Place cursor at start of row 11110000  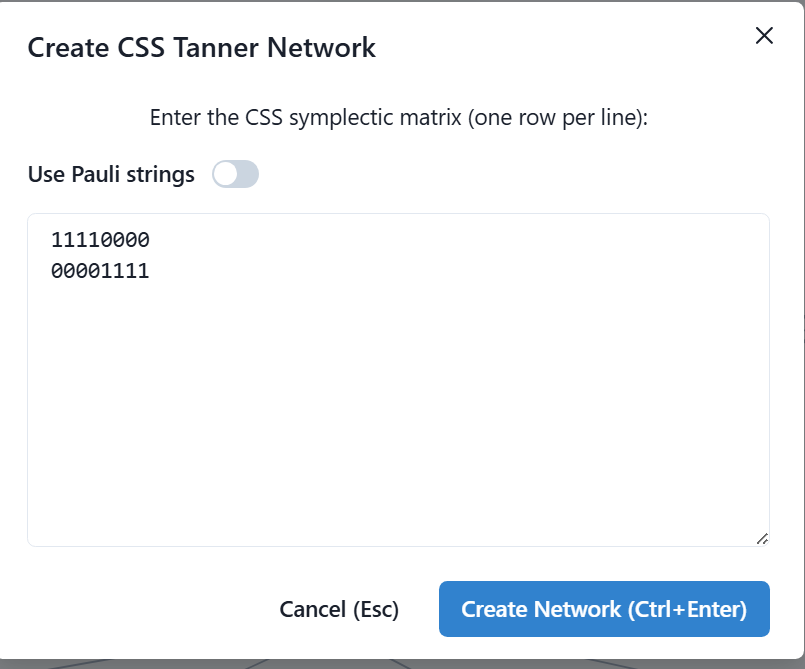click(51, 240)
